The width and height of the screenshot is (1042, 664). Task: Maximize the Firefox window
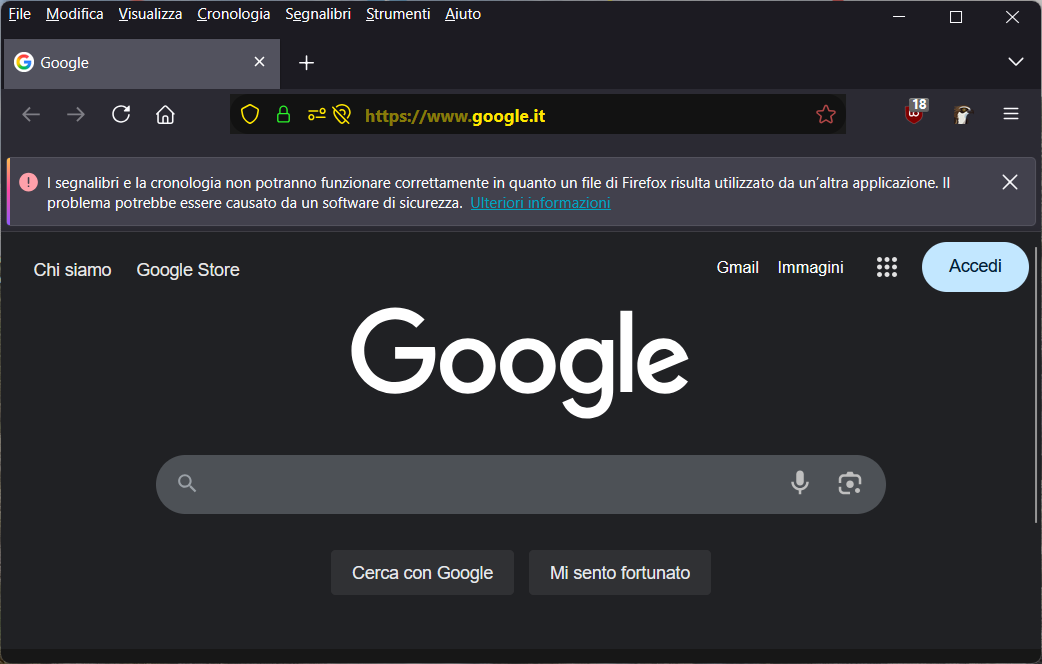(x=956, y=17)
